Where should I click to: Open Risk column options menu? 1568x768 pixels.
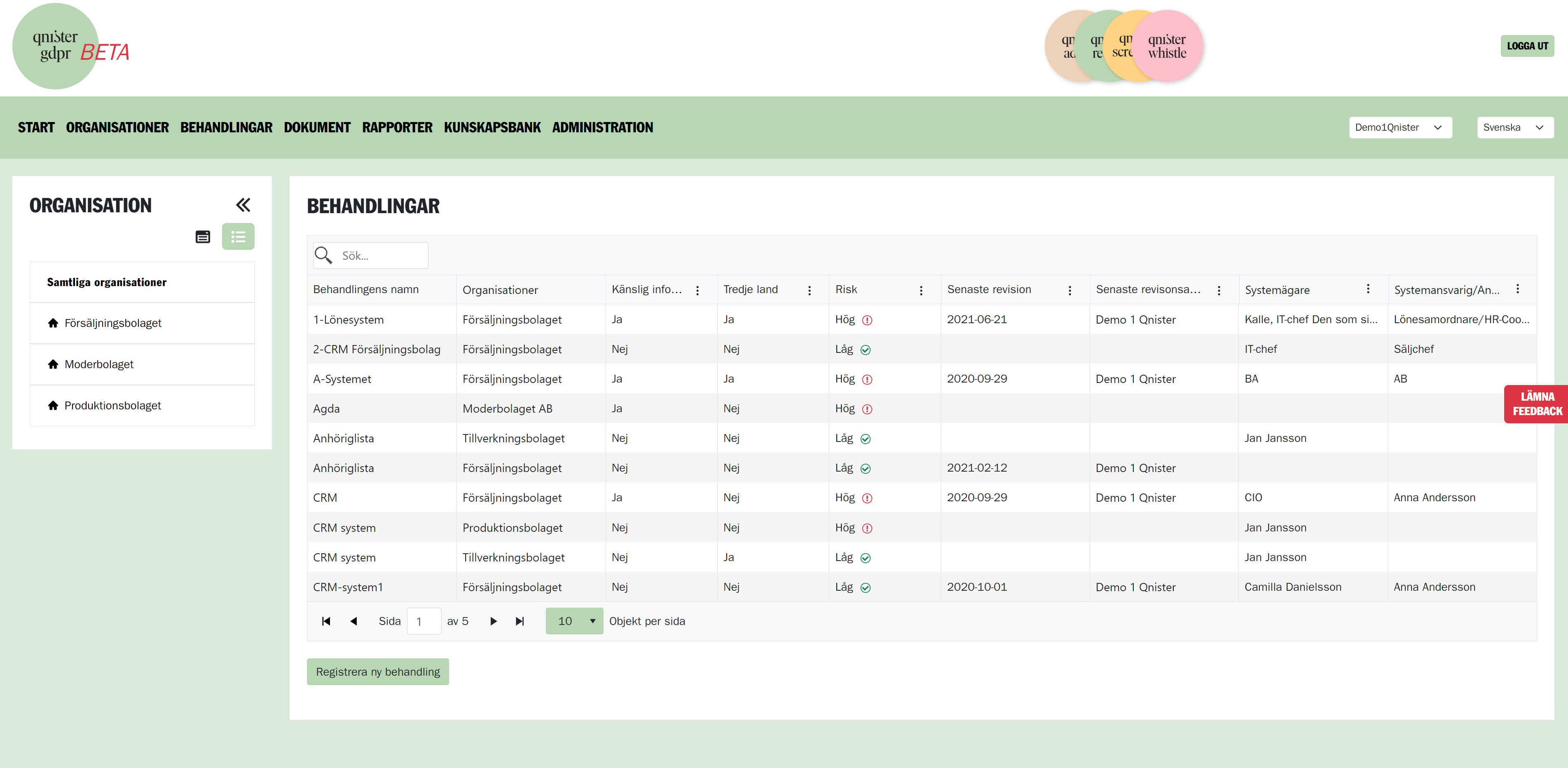921,291
